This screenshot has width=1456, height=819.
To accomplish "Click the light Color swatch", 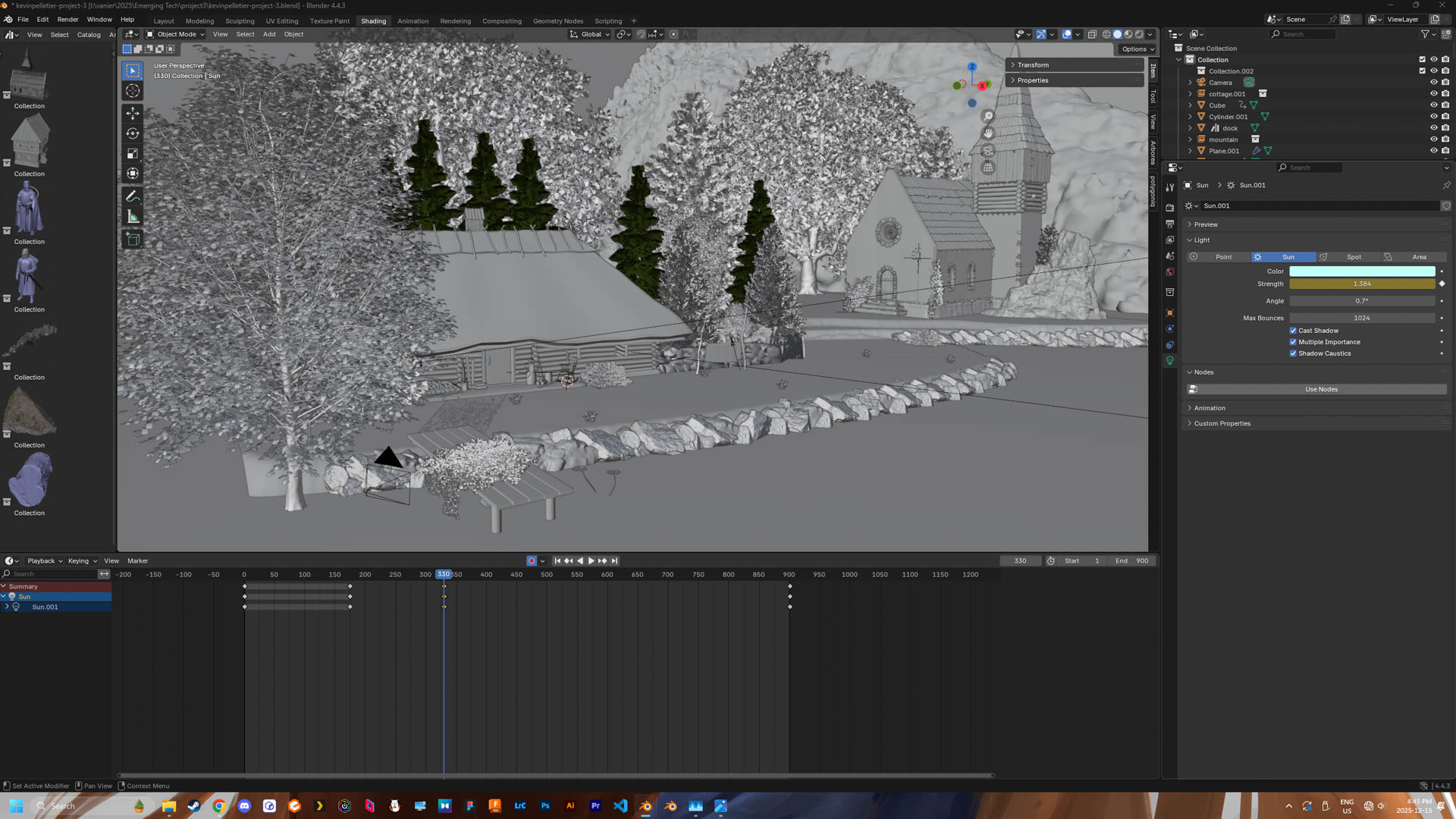I will (1362, 271).
